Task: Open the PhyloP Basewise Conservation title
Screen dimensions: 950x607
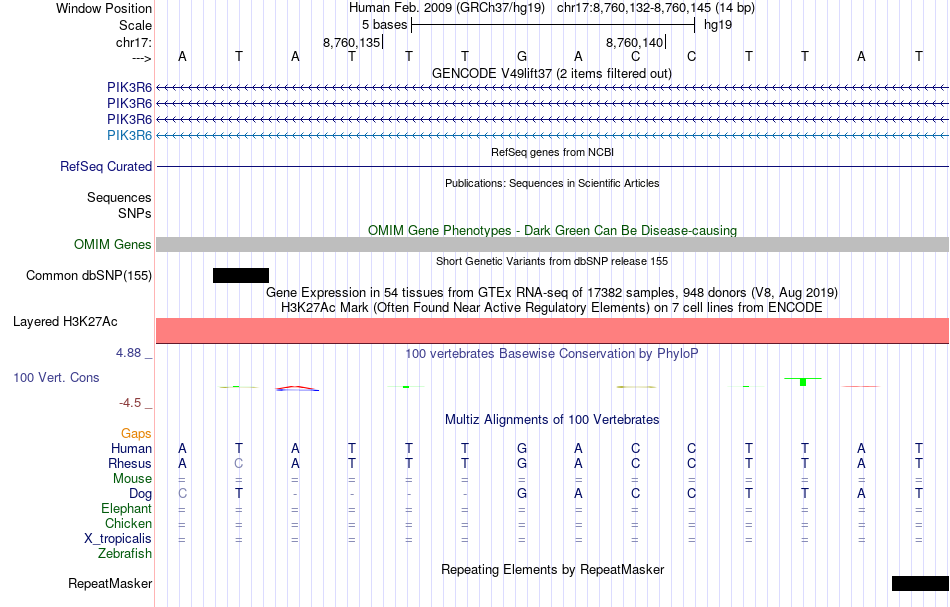Action: click(x=551, y=354)
